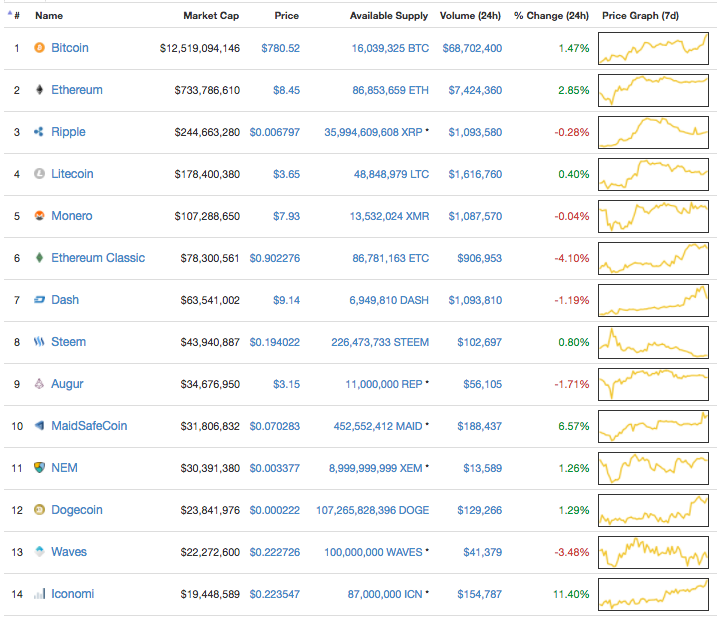Select Ethereum market cap $733,786,610
This screenshot has height=619, width=725.
click(207, 90)
